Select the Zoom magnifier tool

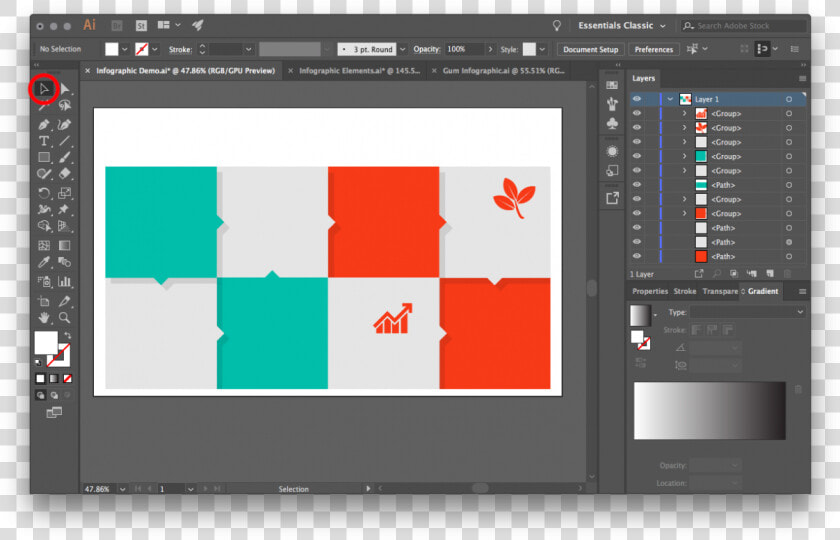(x=64, y=318)
